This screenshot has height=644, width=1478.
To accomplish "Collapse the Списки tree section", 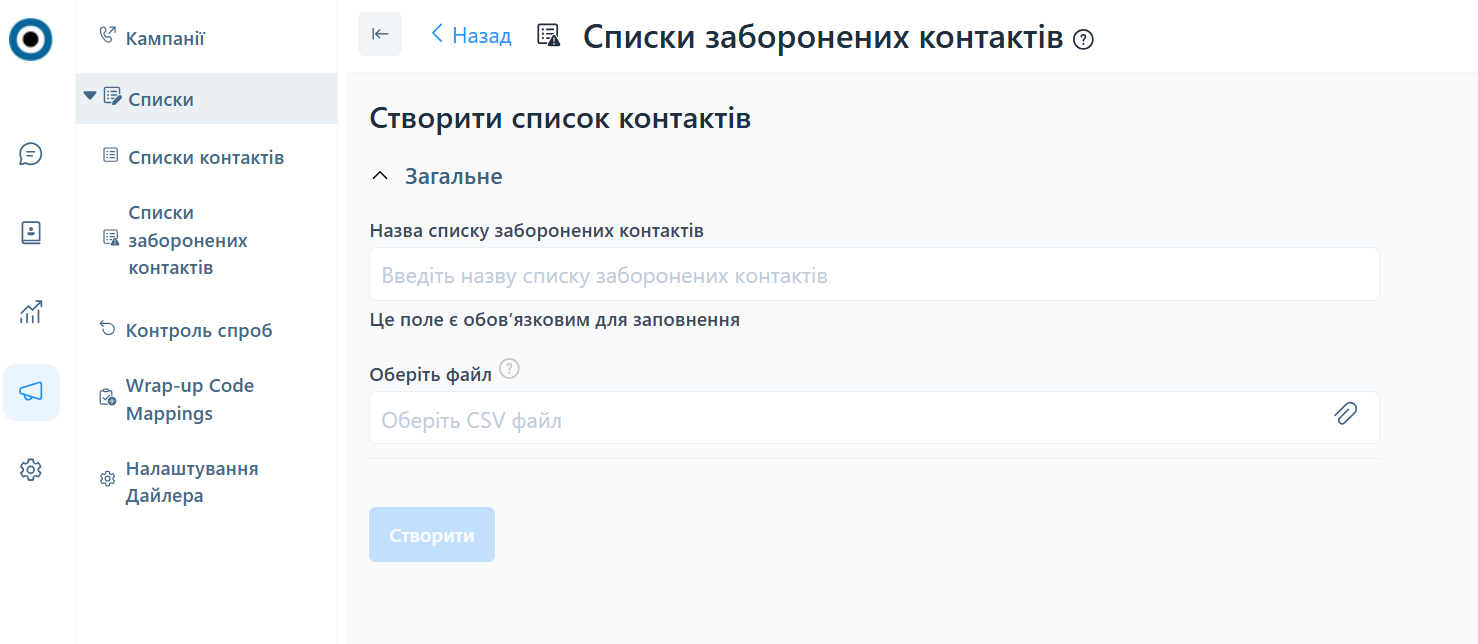I will tap(90, 96).
